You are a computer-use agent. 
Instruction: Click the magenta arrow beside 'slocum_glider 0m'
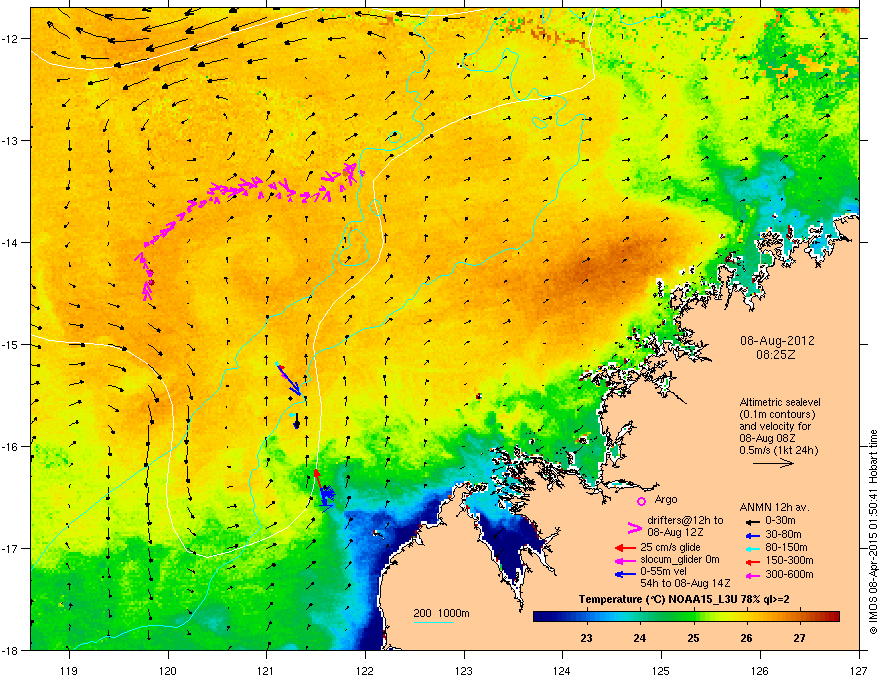(625, 560)
